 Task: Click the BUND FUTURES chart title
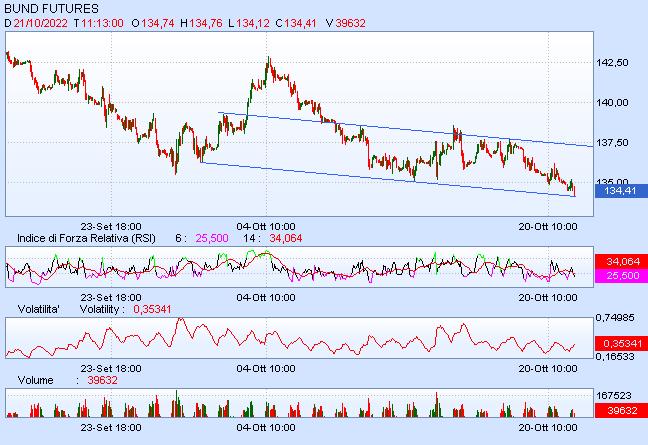(51, 8)
